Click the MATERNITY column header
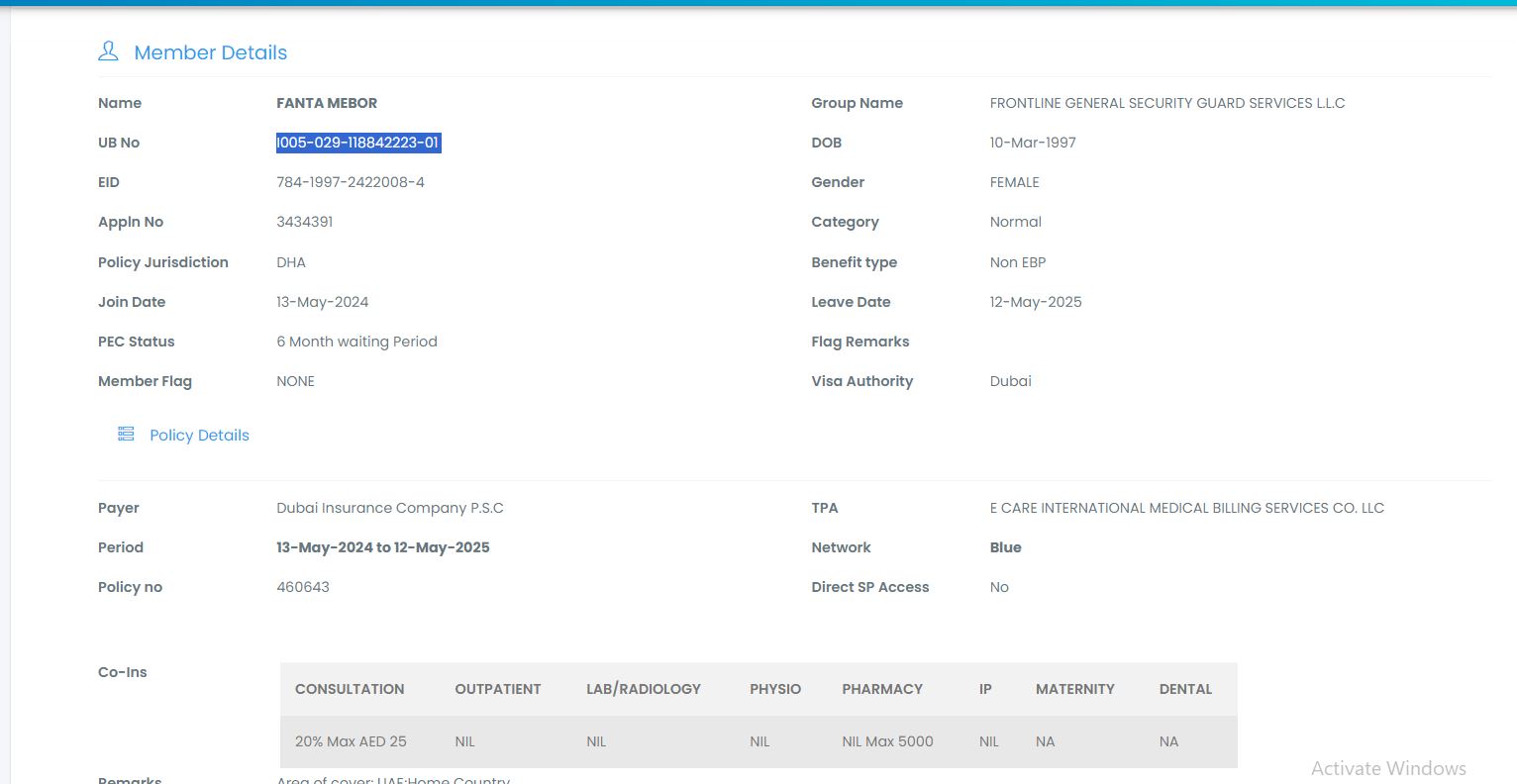Image resolution: width=1517 pixels, height=784 pixels. tap(1074, 689)
